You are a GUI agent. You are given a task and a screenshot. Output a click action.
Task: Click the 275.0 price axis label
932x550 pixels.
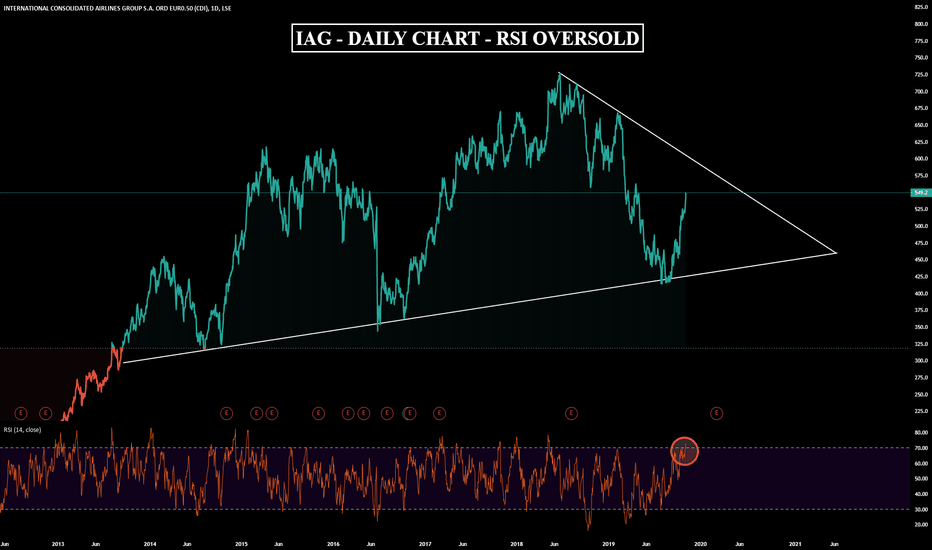921,378
